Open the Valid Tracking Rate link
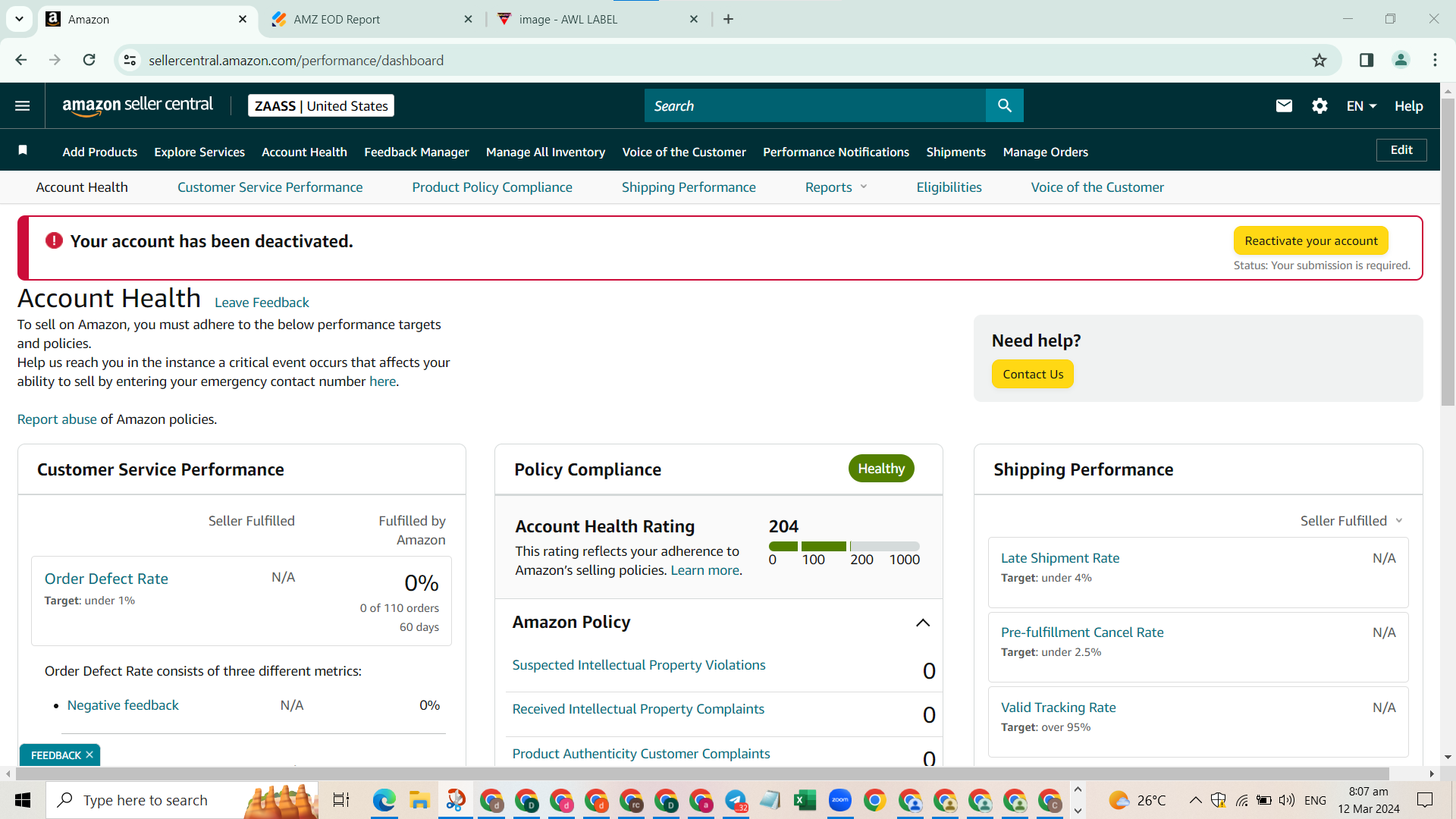The width and height of the screenshot is (1456, 819). coord(1058,708)
